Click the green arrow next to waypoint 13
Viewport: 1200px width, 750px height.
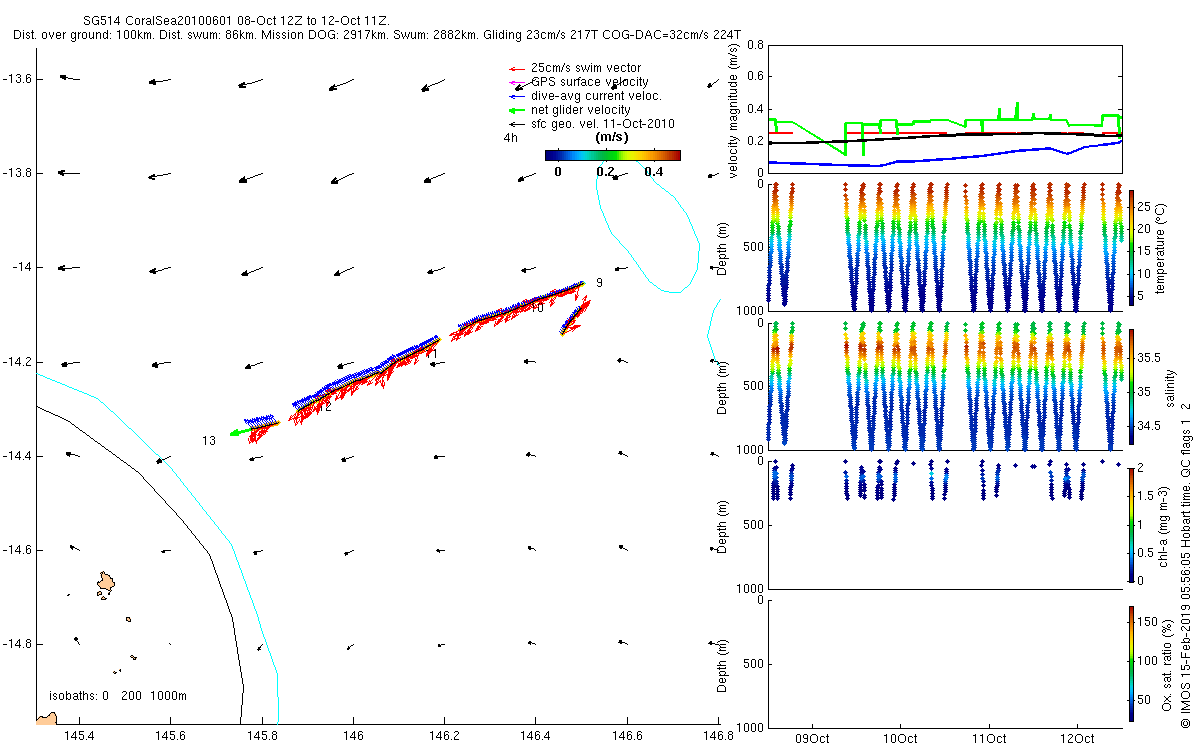239,432
